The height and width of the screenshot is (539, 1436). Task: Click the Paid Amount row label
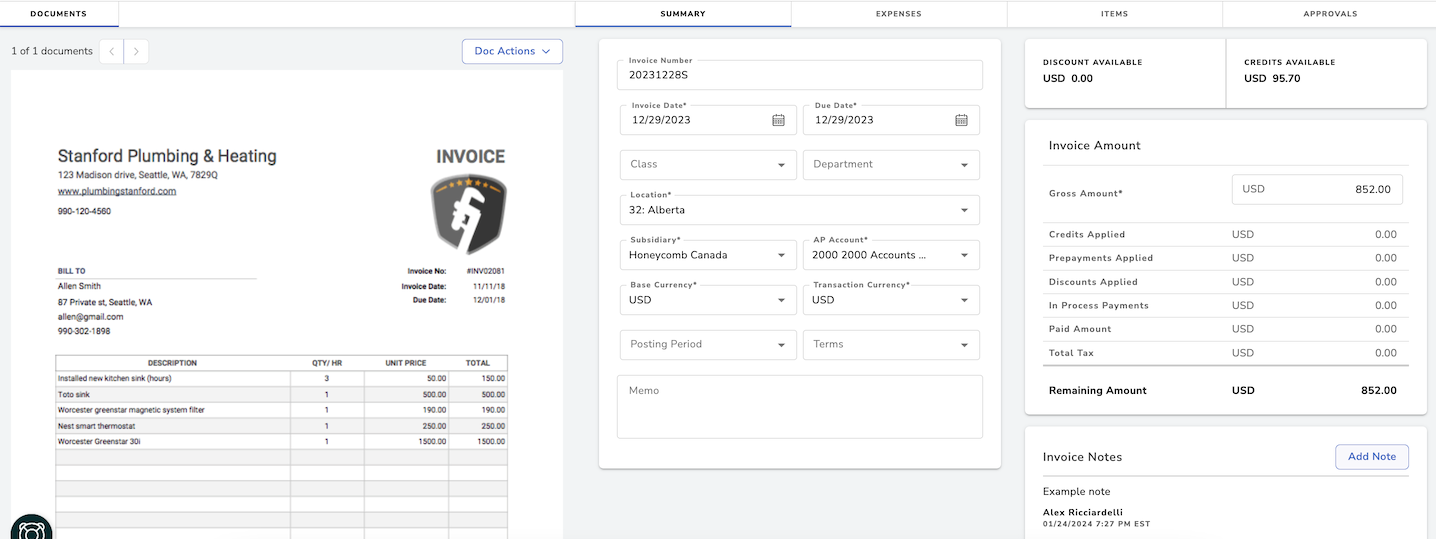click(x=1080, y=329)
